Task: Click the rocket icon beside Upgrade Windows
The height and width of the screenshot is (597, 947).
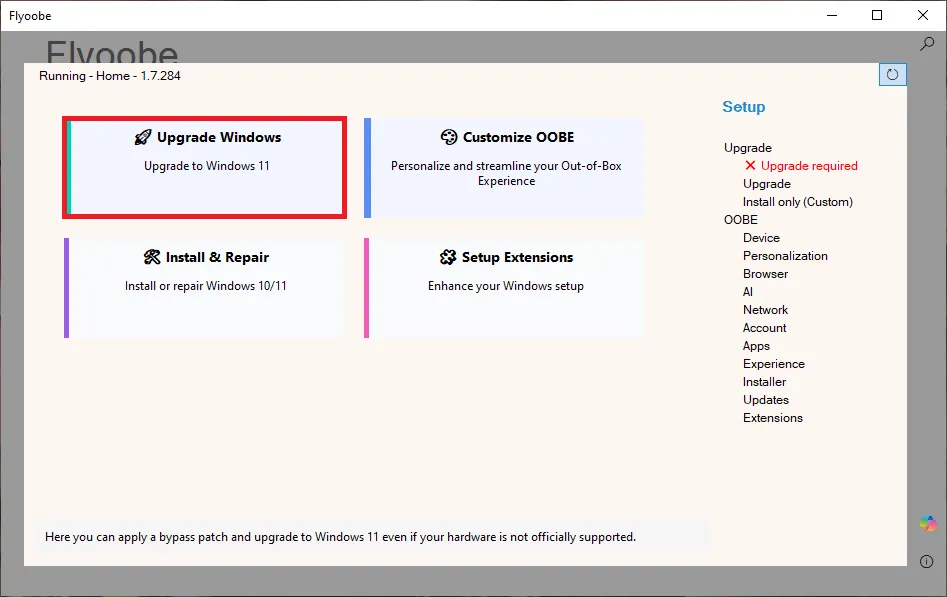Action: pyautogui.click(x=143, y=137)
